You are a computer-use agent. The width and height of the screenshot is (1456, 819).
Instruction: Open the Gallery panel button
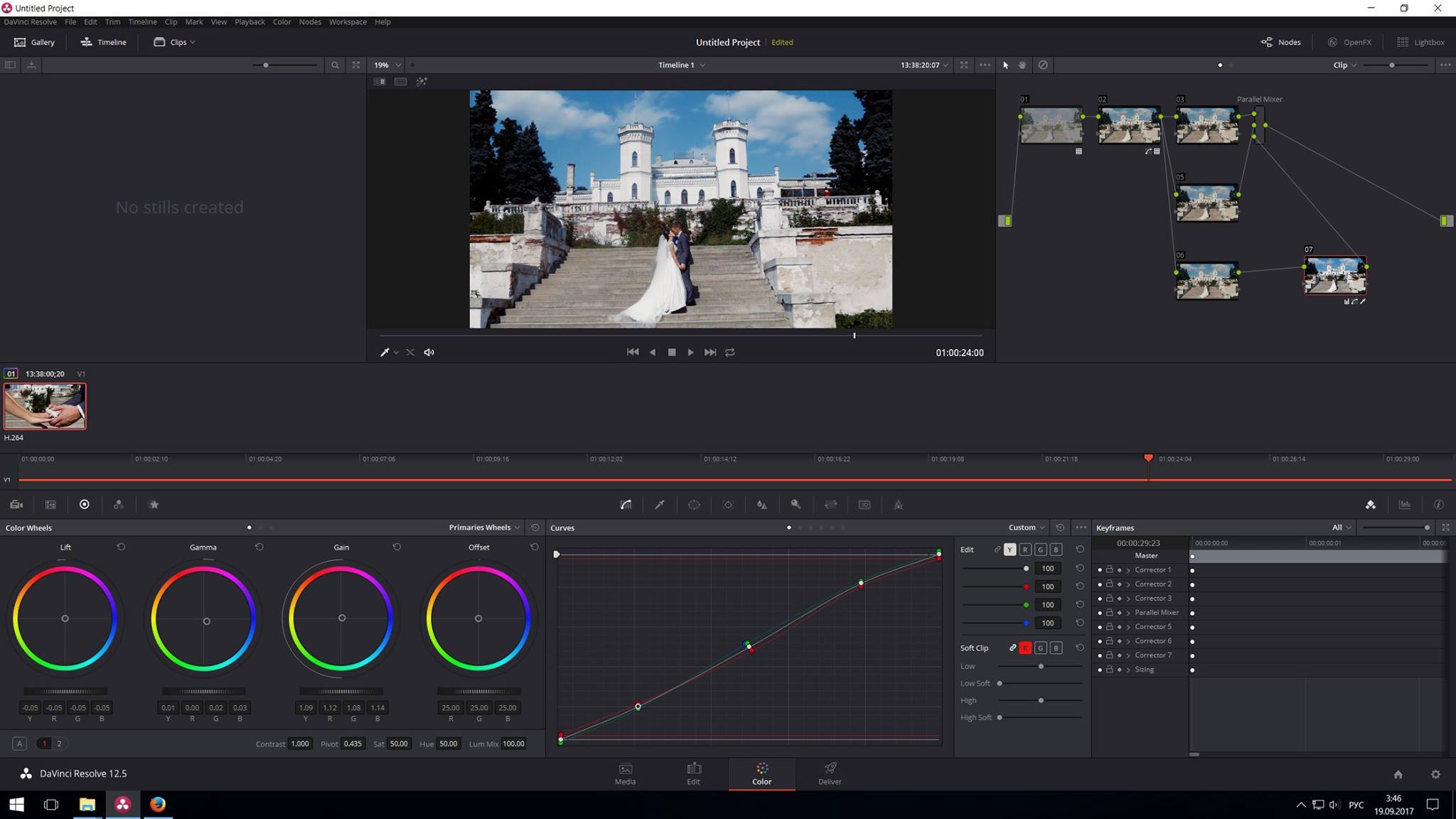[x=34, y=42]
